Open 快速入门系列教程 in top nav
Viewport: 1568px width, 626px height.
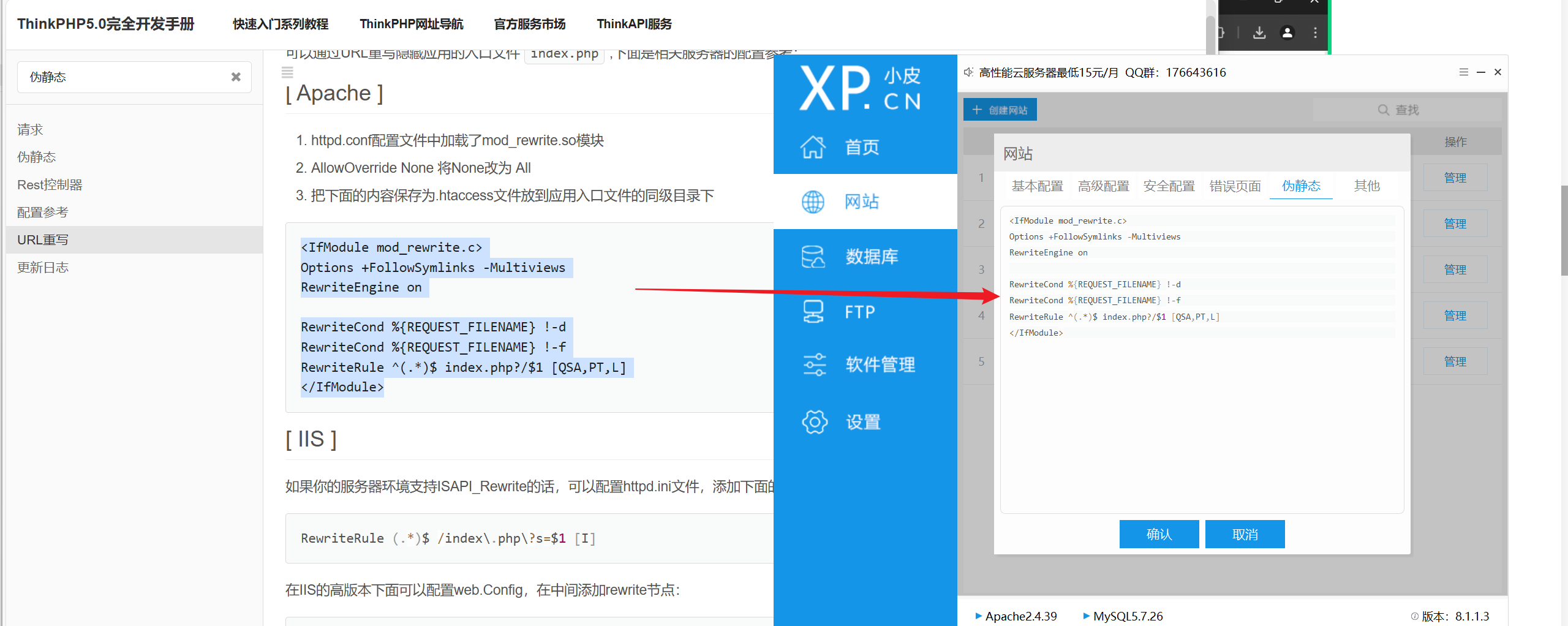[281, 24]
